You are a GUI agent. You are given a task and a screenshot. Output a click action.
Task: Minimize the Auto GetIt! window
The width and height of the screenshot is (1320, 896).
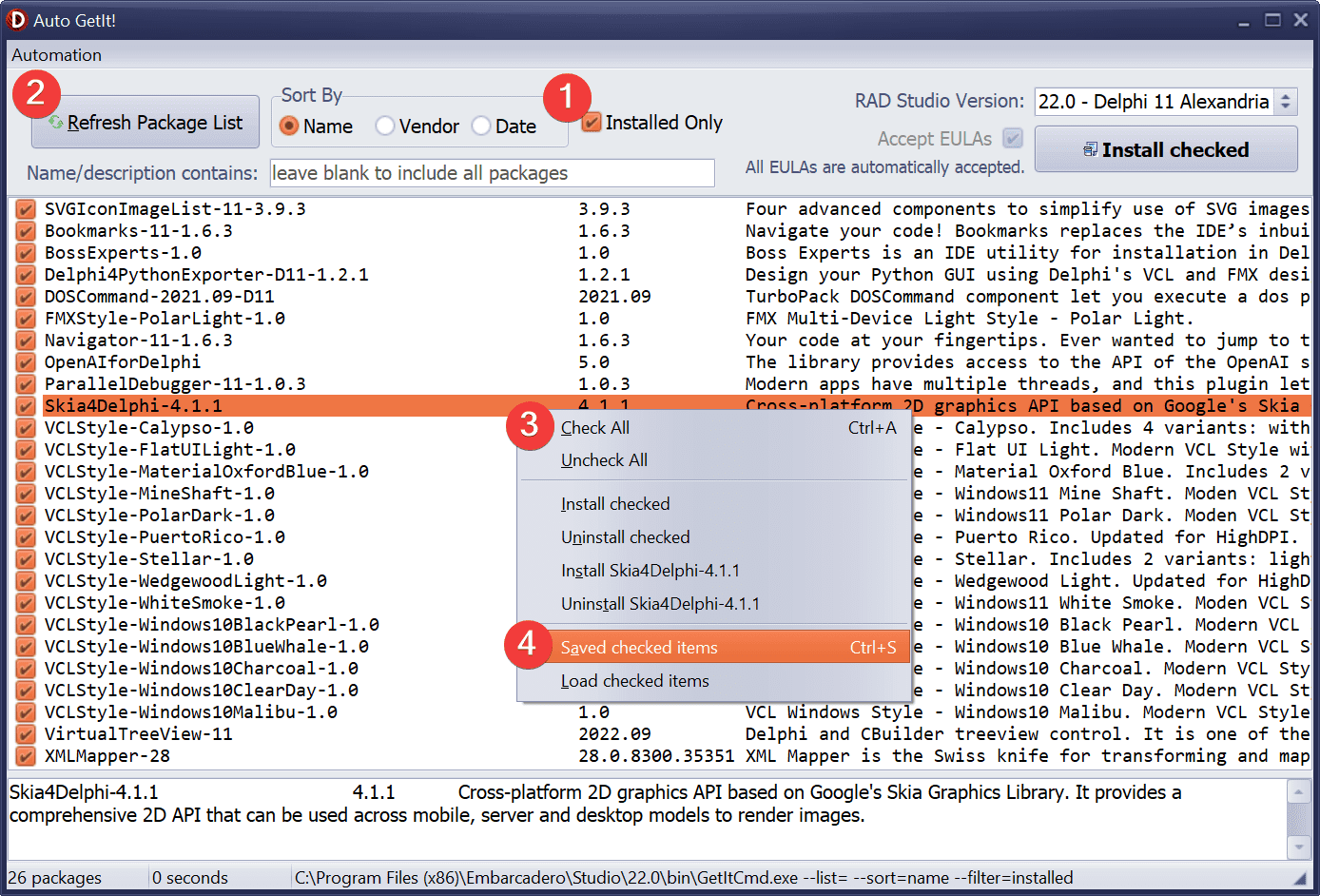point(1244,20)
